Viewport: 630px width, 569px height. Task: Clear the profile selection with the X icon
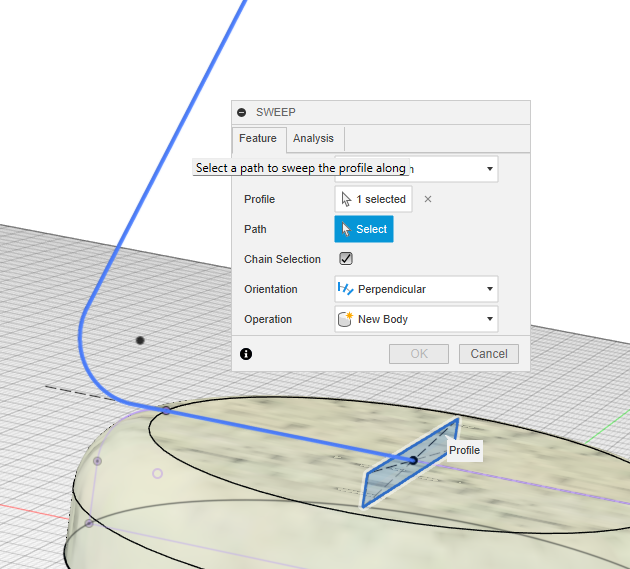(x=428, y=199)
